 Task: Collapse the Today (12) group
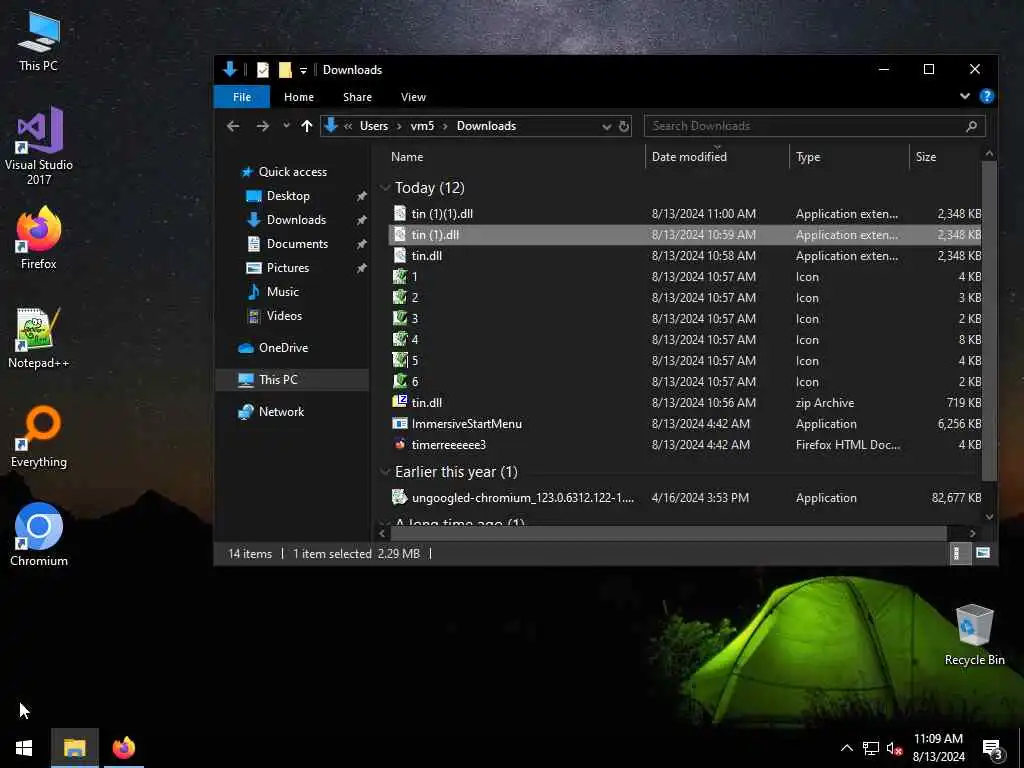385,188
